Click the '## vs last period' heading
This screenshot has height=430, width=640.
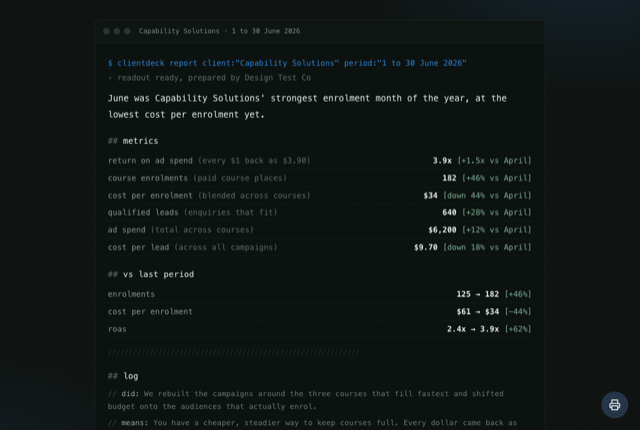click(151, 274)
